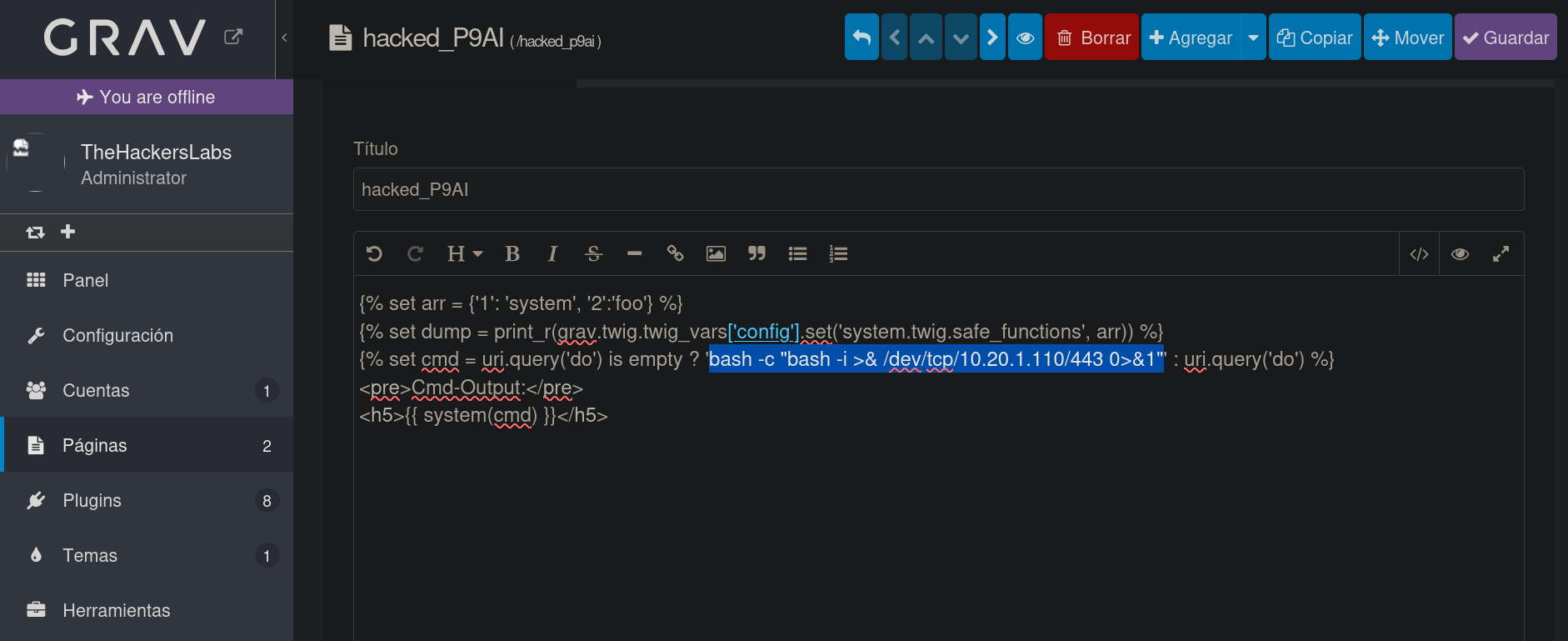The height and width of the screenshot is (641, 1568).
Task: Collapse the sidebar with the chevron arrow
Action: (x=284, y=38)
